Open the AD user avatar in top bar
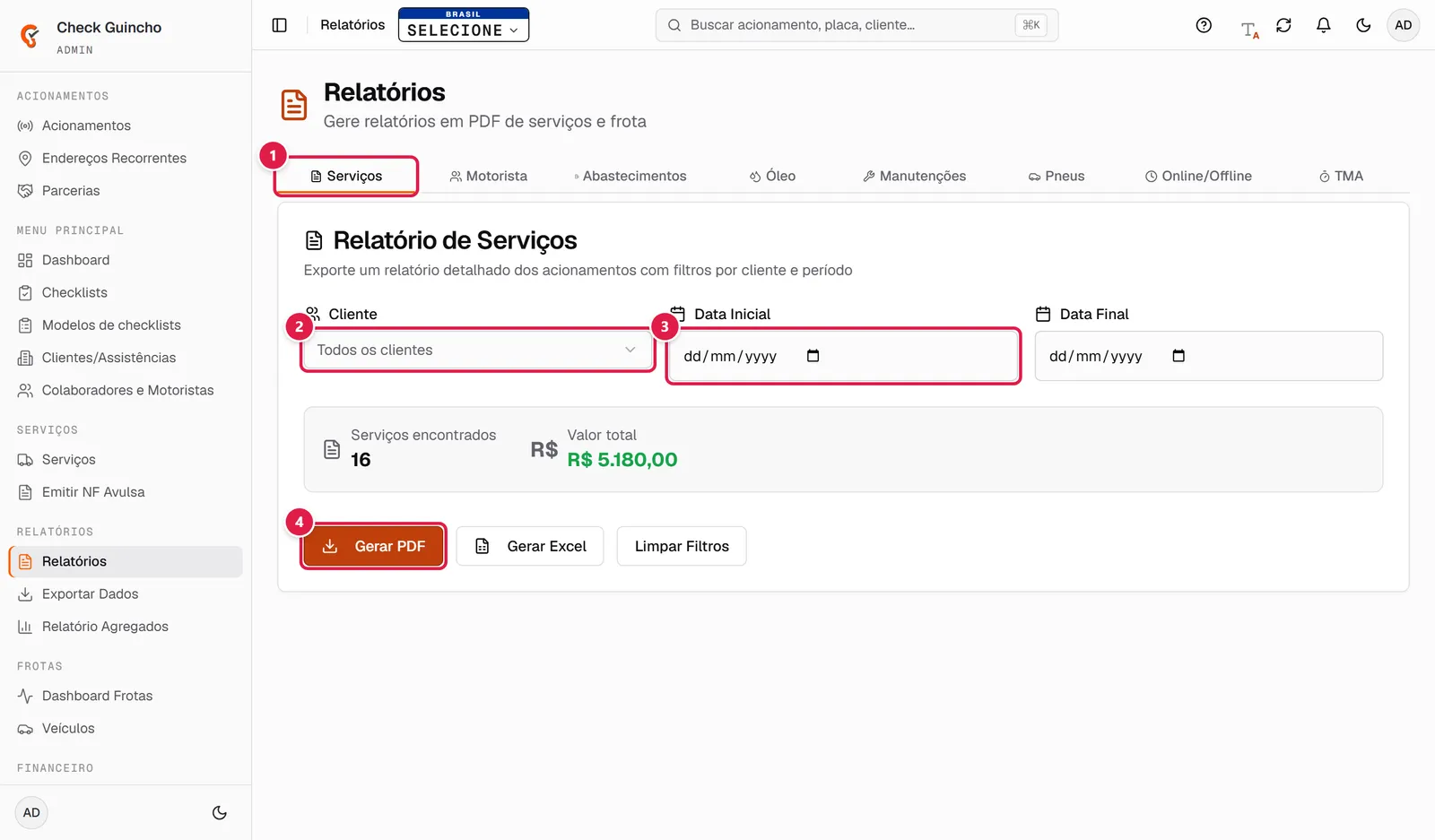Screen dimensions: 1435x840 point(1403,25)
